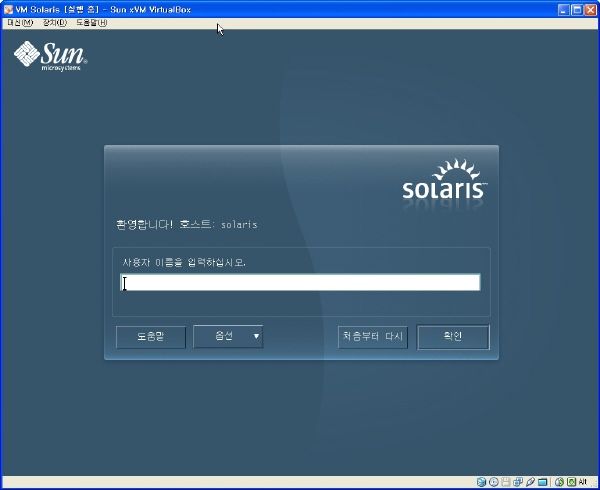Click the VirtualBox icon in title bar

tap(8, 9)
